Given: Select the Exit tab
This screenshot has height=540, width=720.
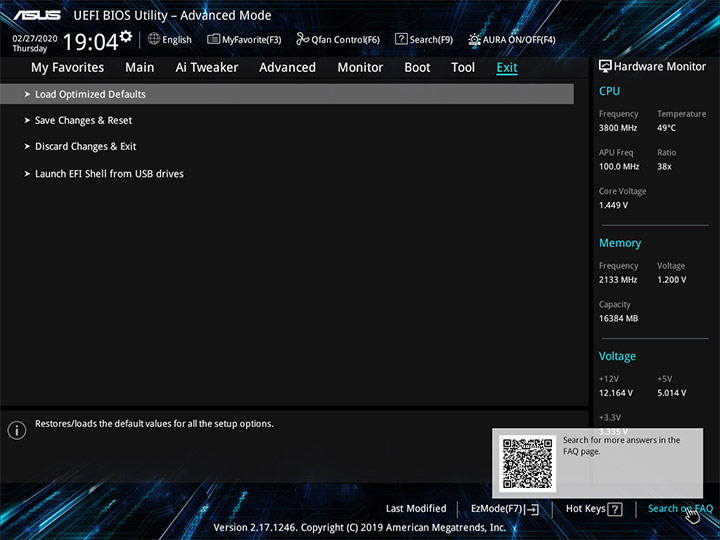Looking at the screenshot, I should pos(507,68).
